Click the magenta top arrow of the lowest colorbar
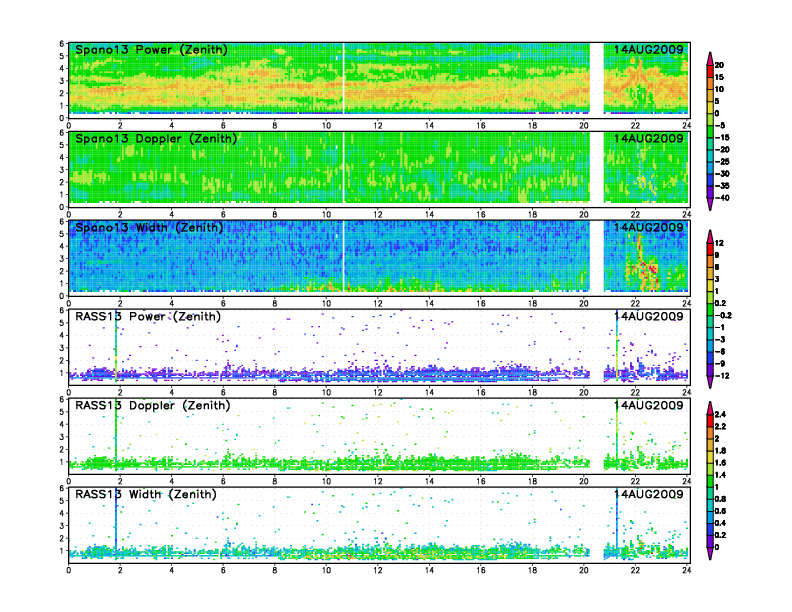The width and height of the screenshot is (792, 612). (x=710, y=408)
